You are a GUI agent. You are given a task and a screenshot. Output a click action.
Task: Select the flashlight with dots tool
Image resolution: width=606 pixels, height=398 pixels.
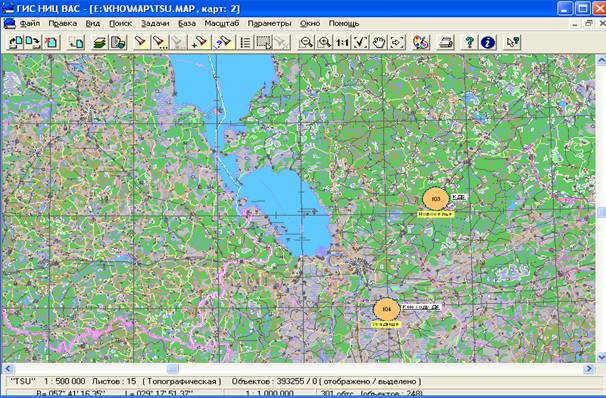[159, 42]
